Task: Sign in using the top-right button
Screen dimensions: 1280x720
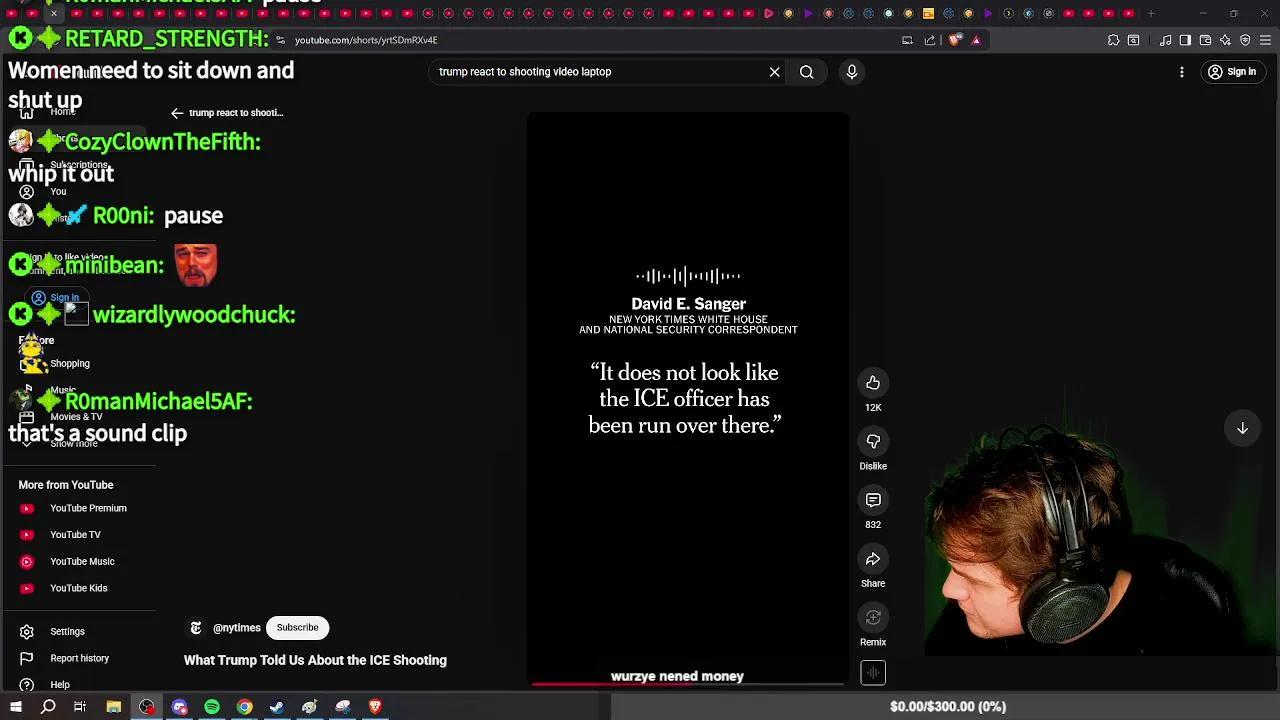Action: [x=1231, y=72]
